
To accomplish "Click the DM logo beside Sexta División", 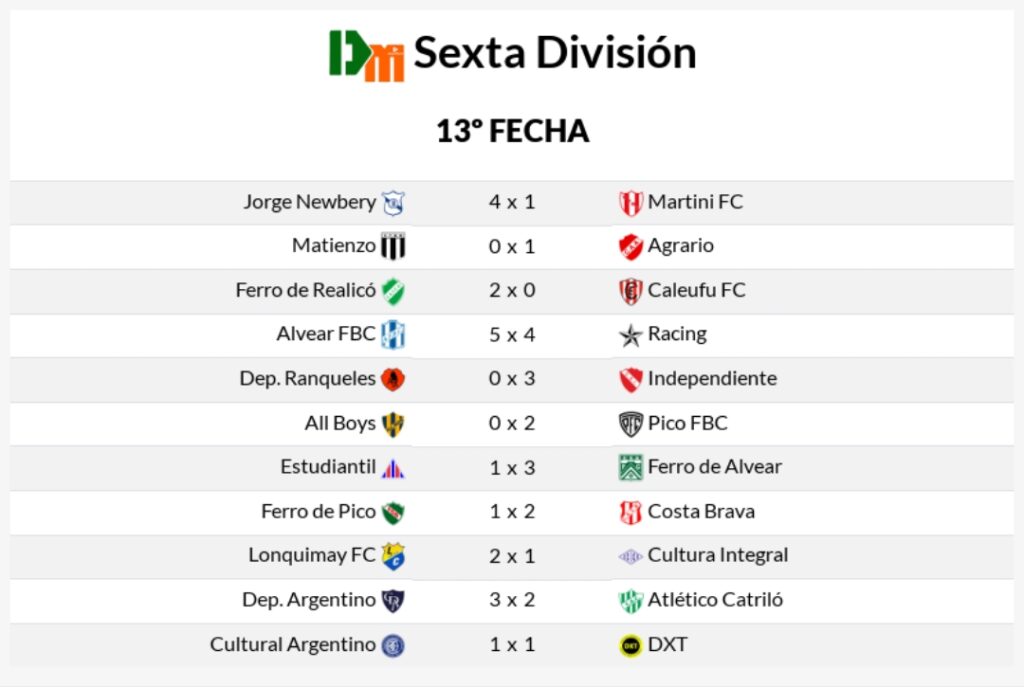I will [366, 54].
